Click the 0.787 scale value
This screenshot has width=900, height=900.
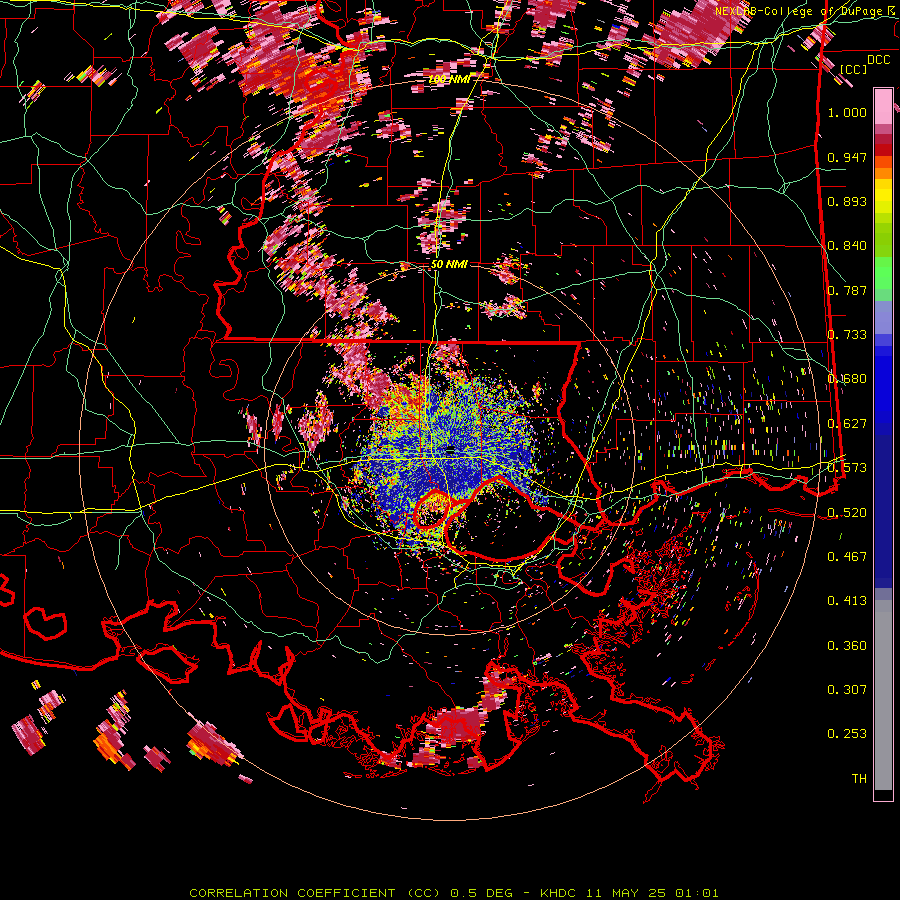coord(847,290)
